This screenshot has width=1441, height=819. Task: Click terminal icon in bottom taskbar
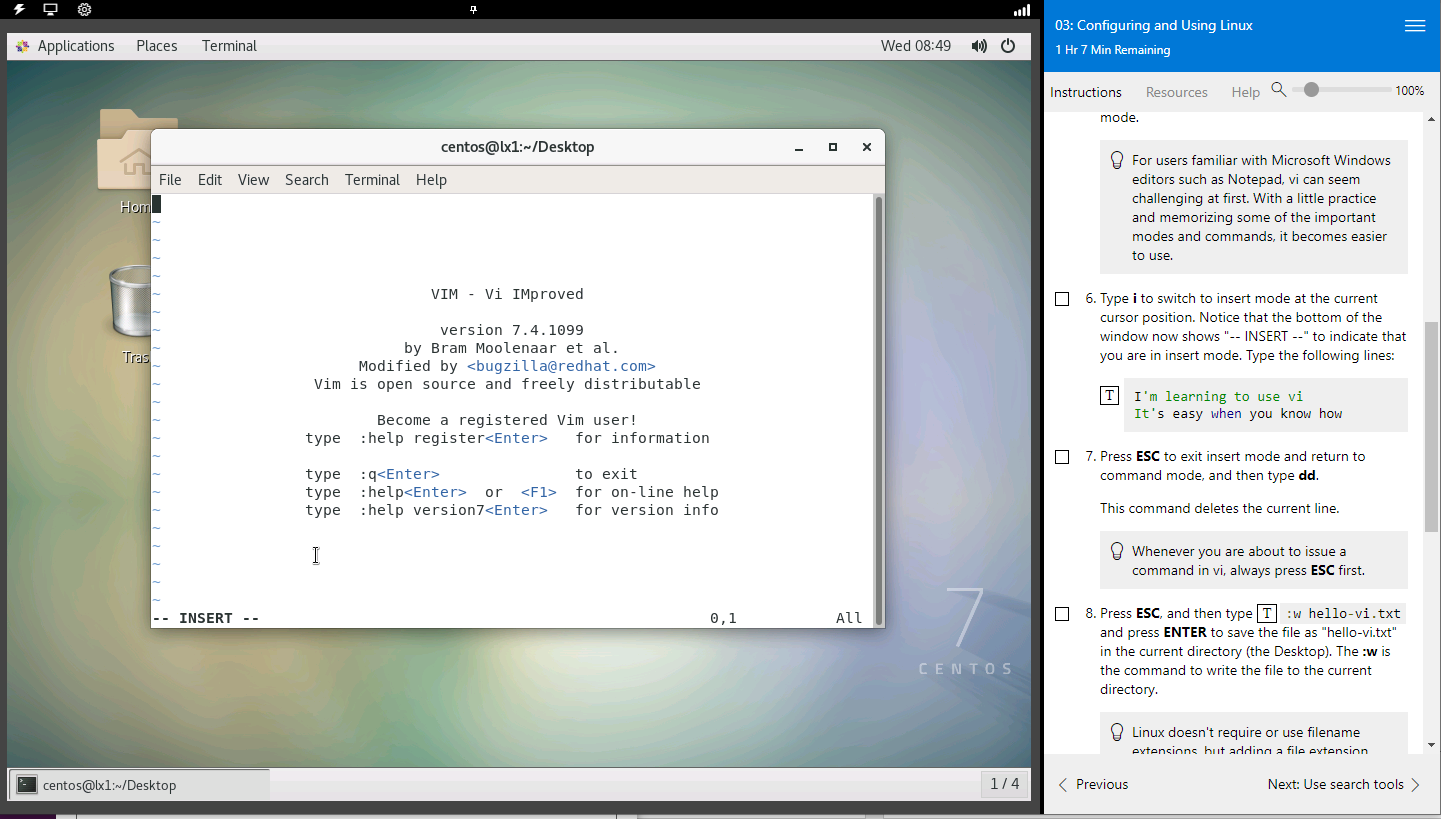tap(28, 785)
